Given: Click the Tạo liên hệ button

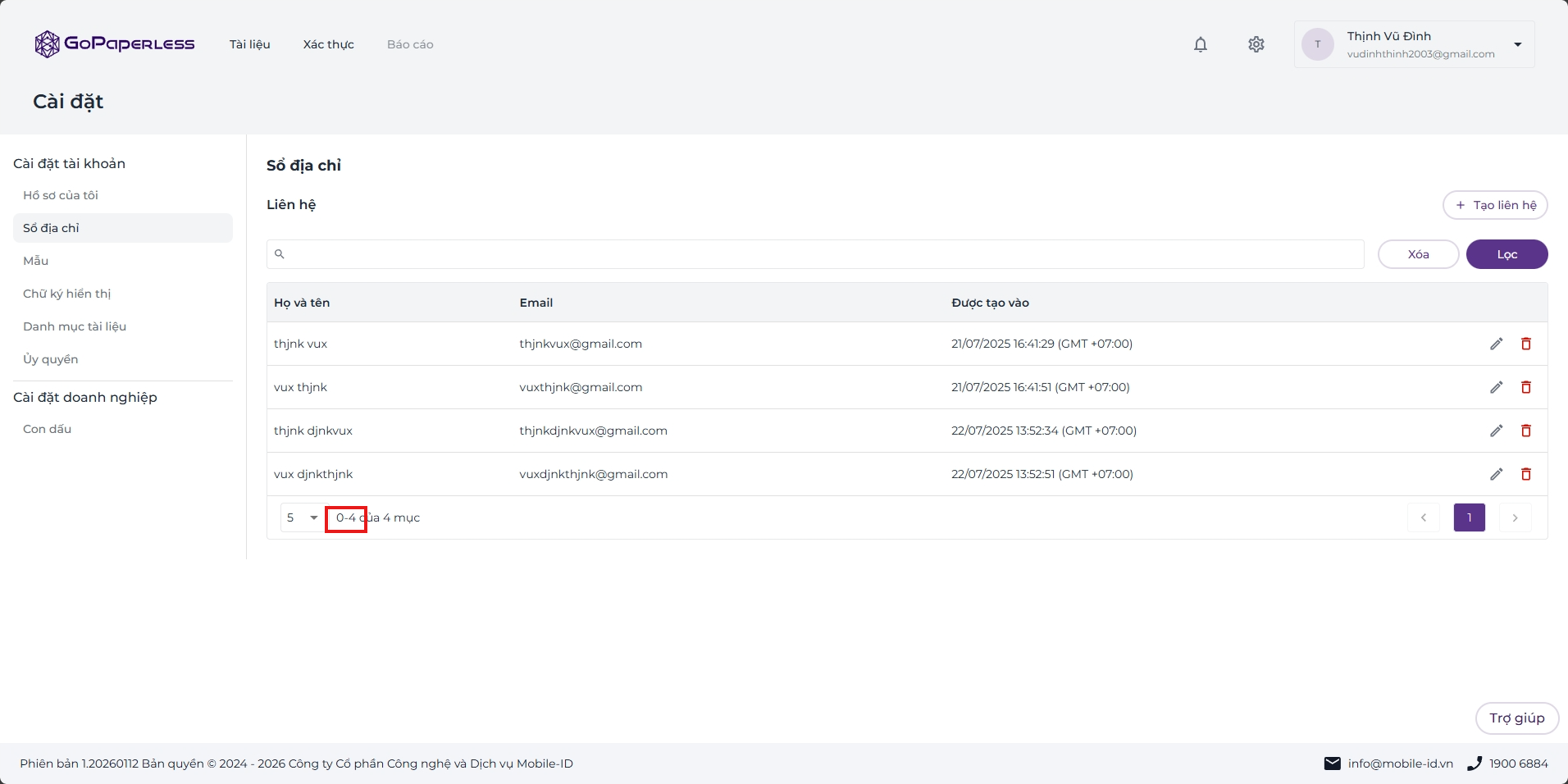Looking at the screenshot, I should coord(1495,205).
